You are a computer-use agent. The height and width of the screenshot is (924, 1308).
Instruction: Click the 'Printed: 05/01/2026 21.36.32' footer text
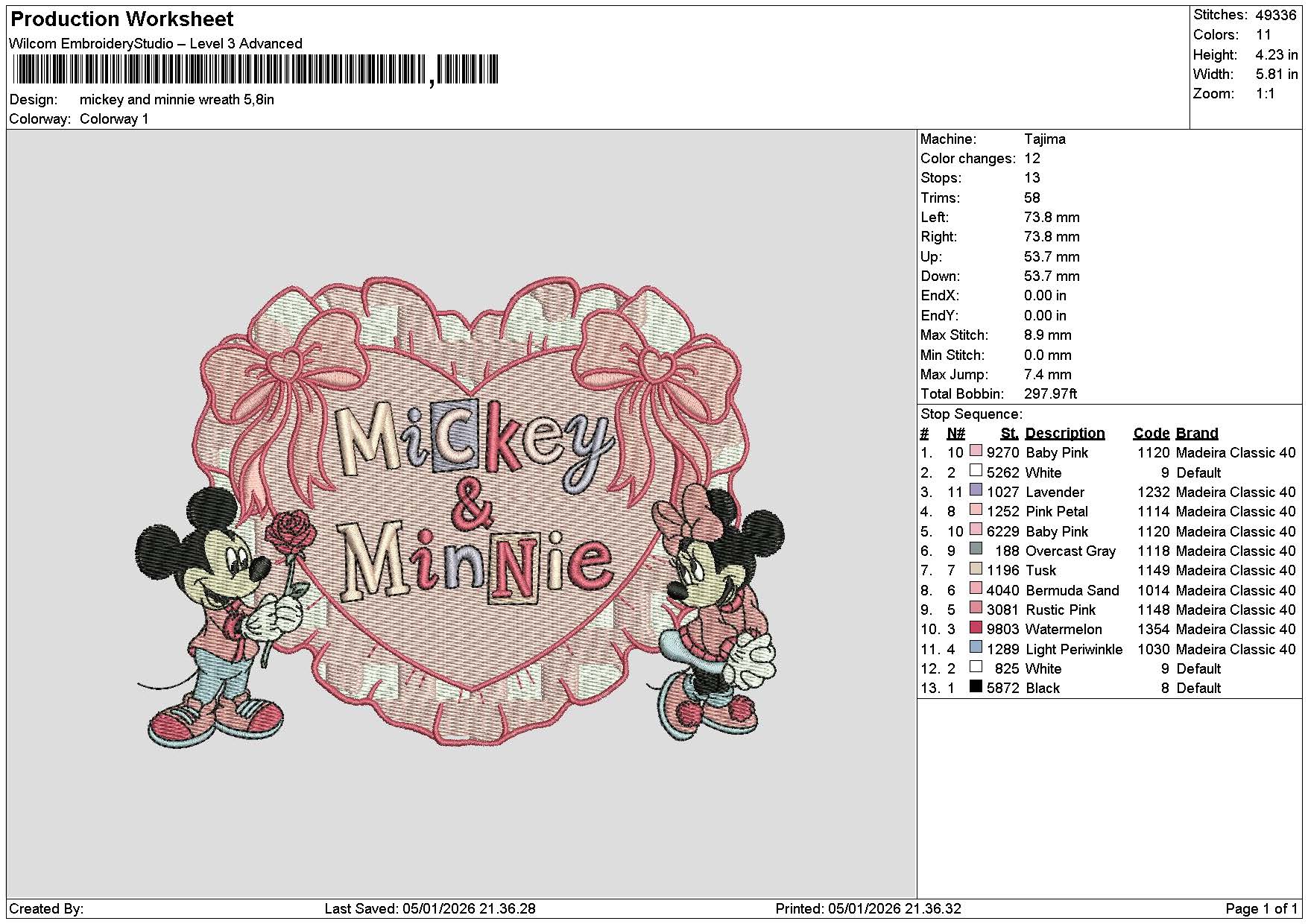tap(868, 908)
